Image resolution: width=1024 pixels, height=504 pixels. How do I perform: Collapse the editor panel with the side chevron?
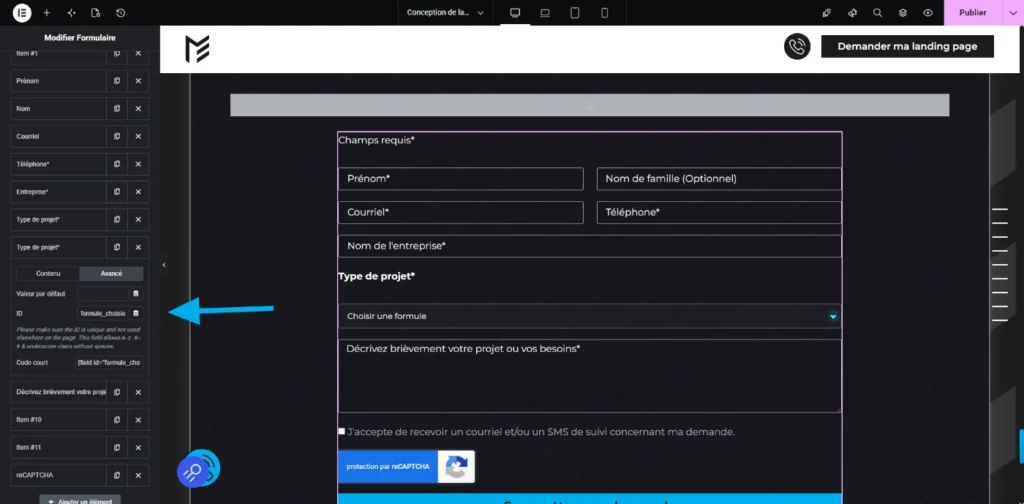(x=164, y=265)
